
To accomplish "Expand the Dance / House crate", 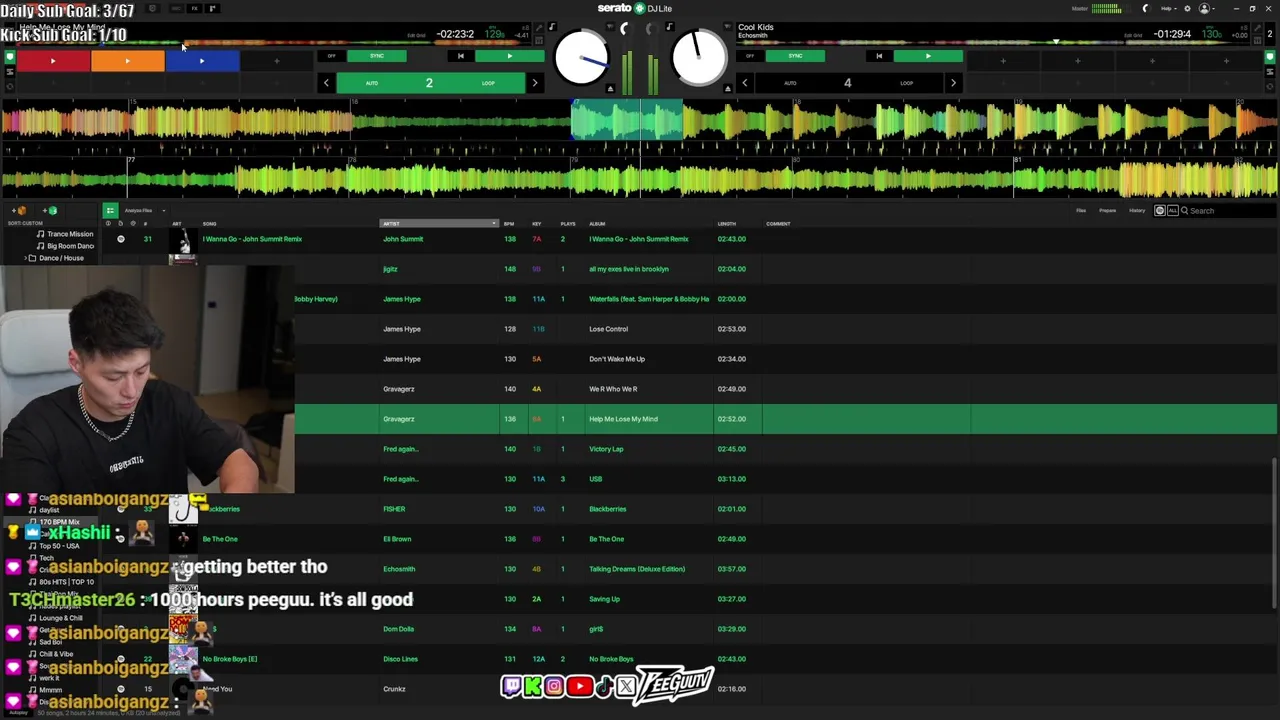I will (x=27, y=258).
